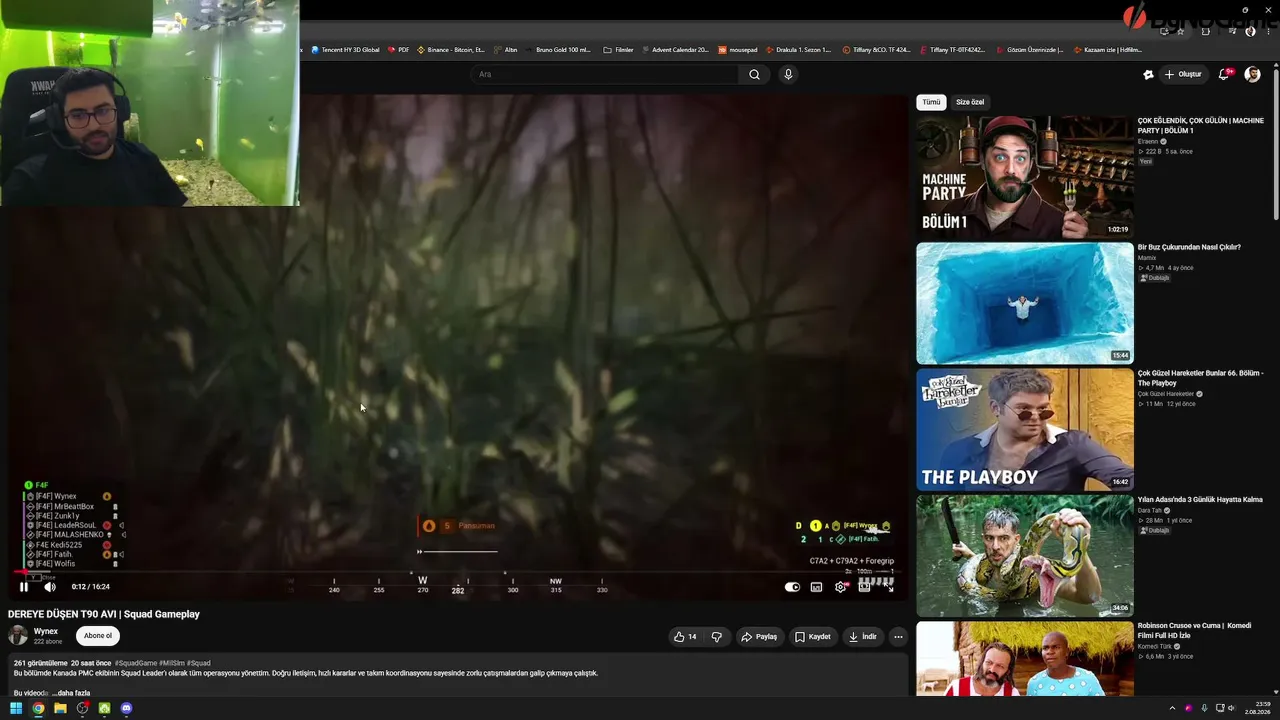Screen dimensions: 1280x720
Task: Click the search magnifier button
Action: pyautogui.click(x=755, y=74)
